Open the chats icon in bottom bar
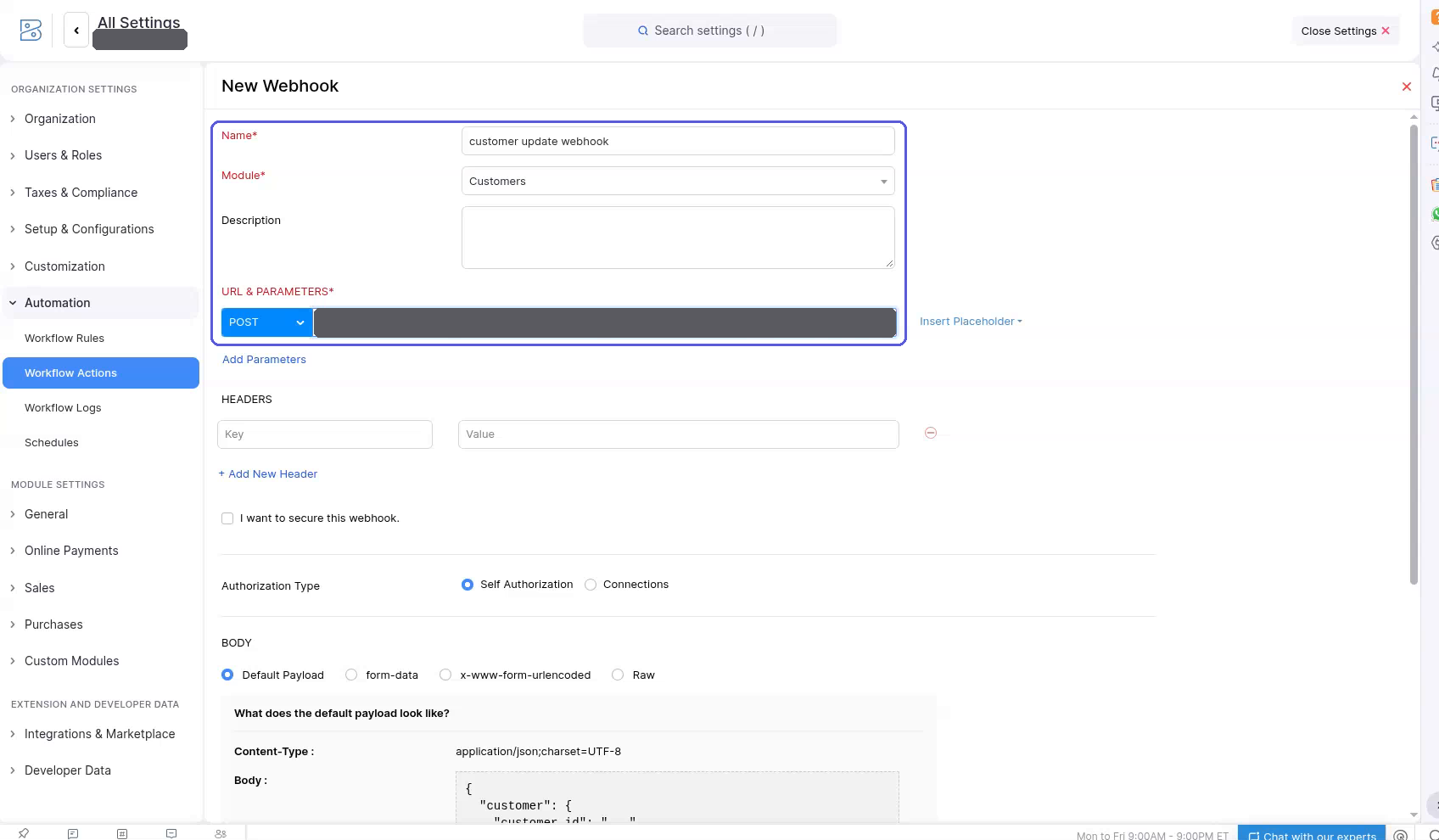Image resolution: width=1439 pixels, height=840 pixels. [x=73, y=833]
